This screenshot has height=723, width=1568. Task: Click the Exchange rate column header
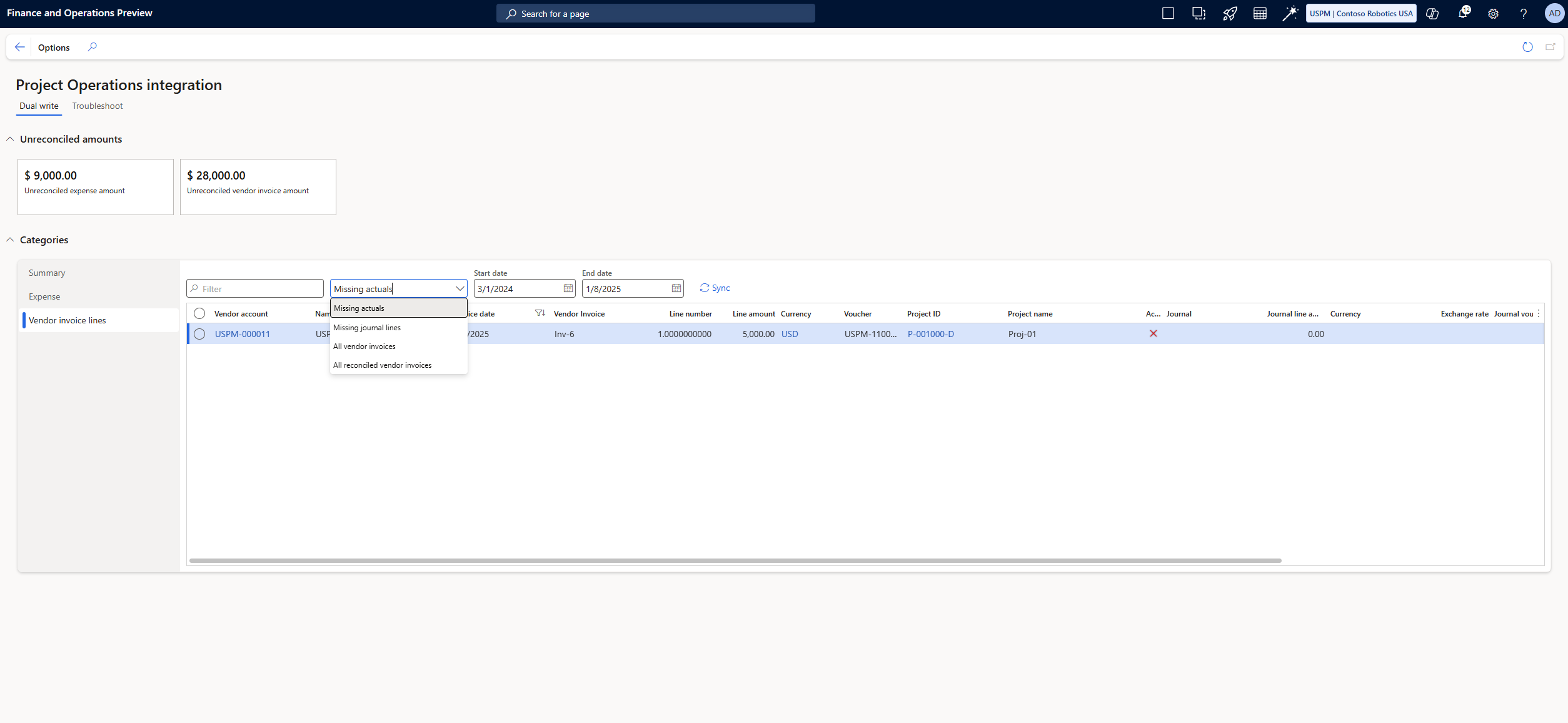pyautogui.click(x=1464, y=314)
